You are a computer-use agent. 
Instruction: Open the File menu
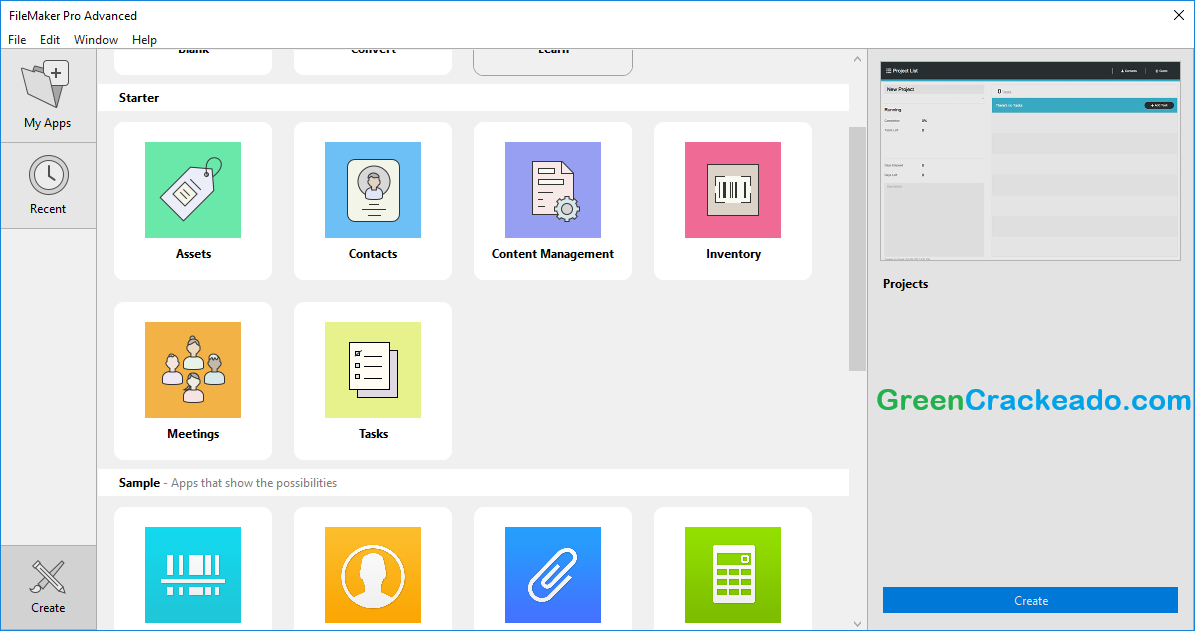16,39
